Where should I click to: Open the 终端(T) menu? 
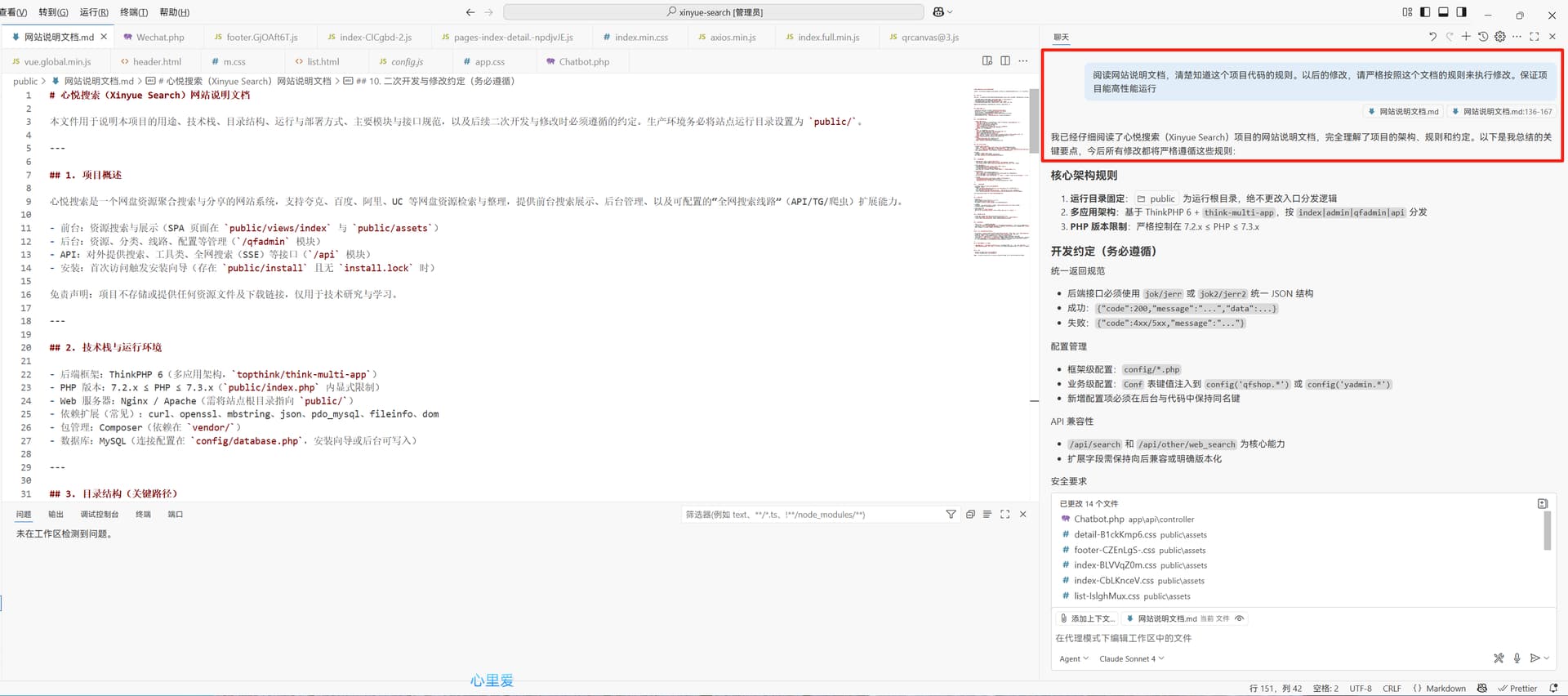click(134, 12)
